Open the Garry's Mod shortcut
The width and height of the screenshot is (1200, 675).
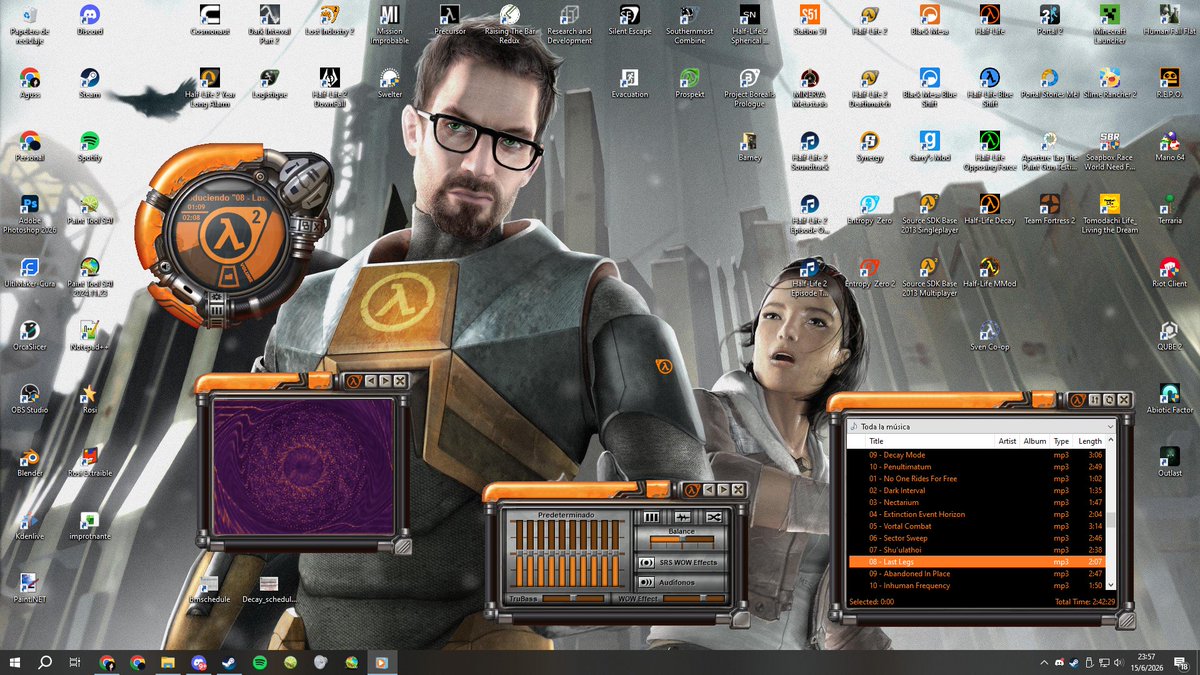tap(929, 146)
